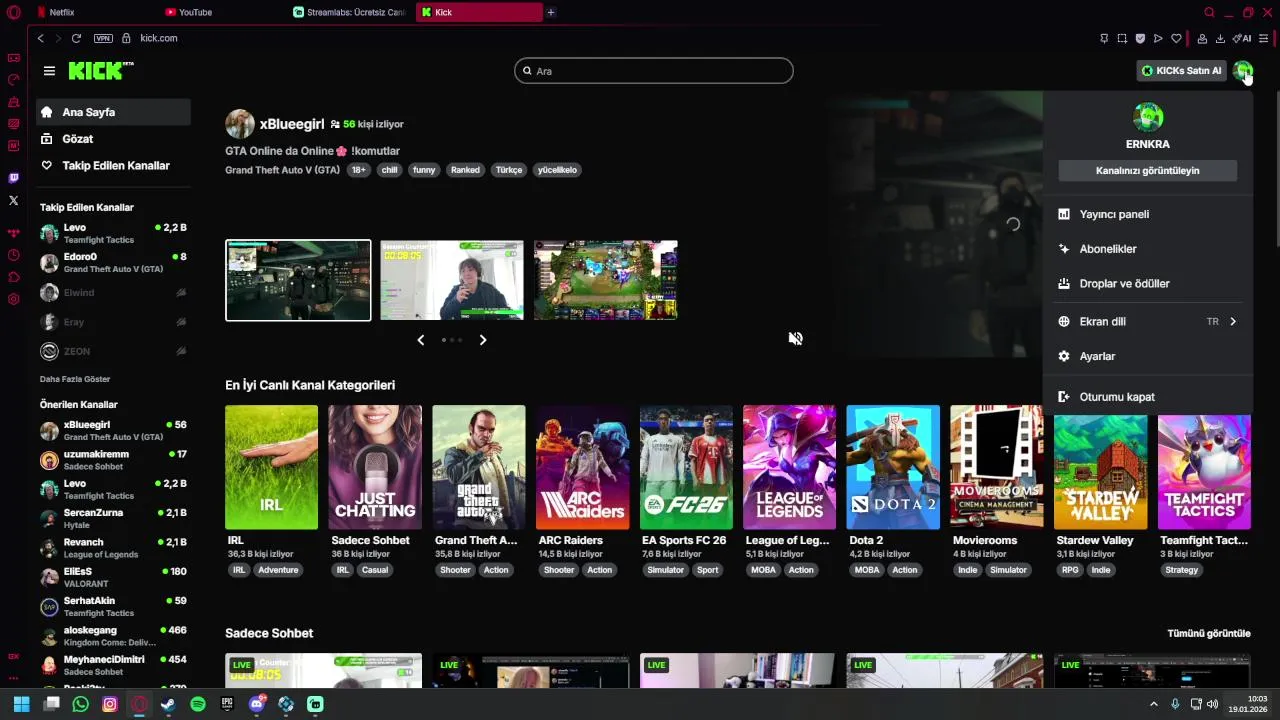Open Gözat in sidebar

(113, 139)
